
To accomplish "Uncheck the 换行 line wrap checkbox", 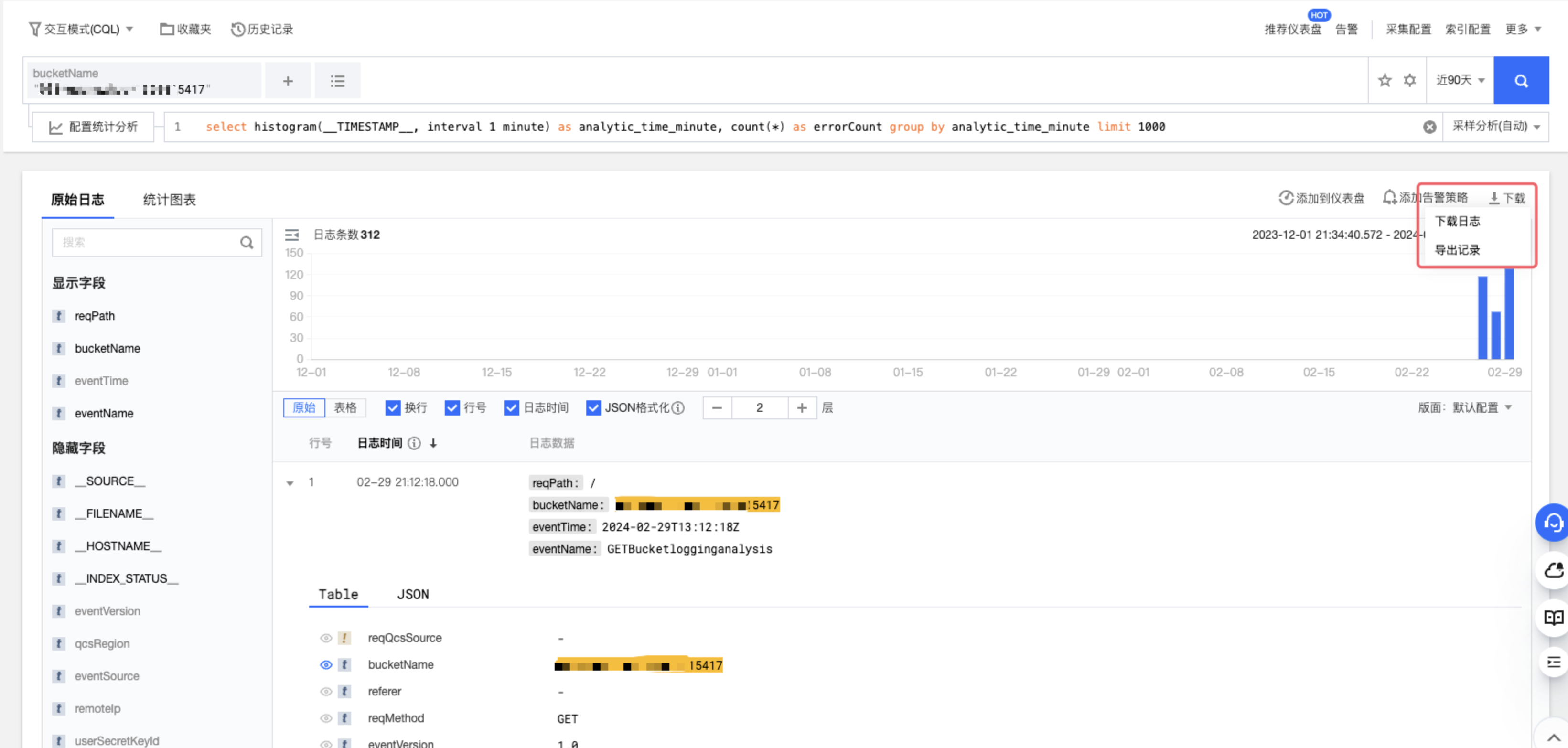I will point(393,408).
